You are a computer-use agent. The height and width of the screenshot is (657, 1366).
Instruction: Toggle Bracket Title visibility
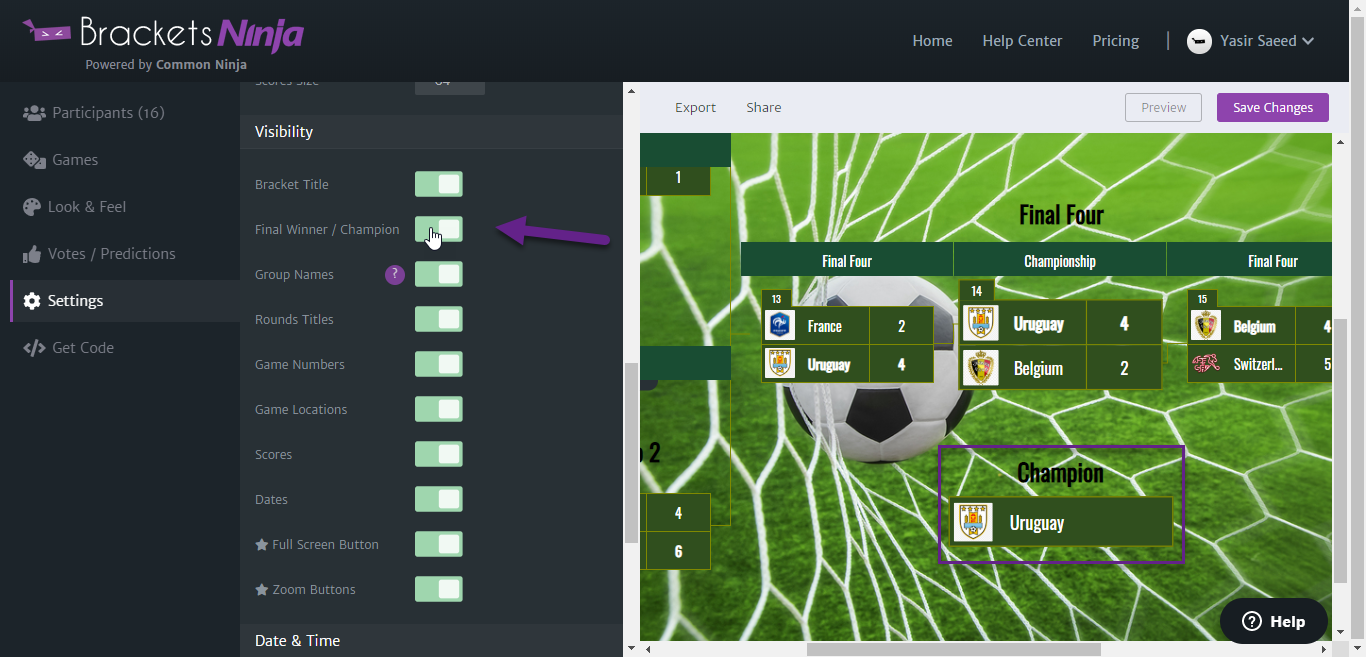pyautogui.click(x=439, y=184)
